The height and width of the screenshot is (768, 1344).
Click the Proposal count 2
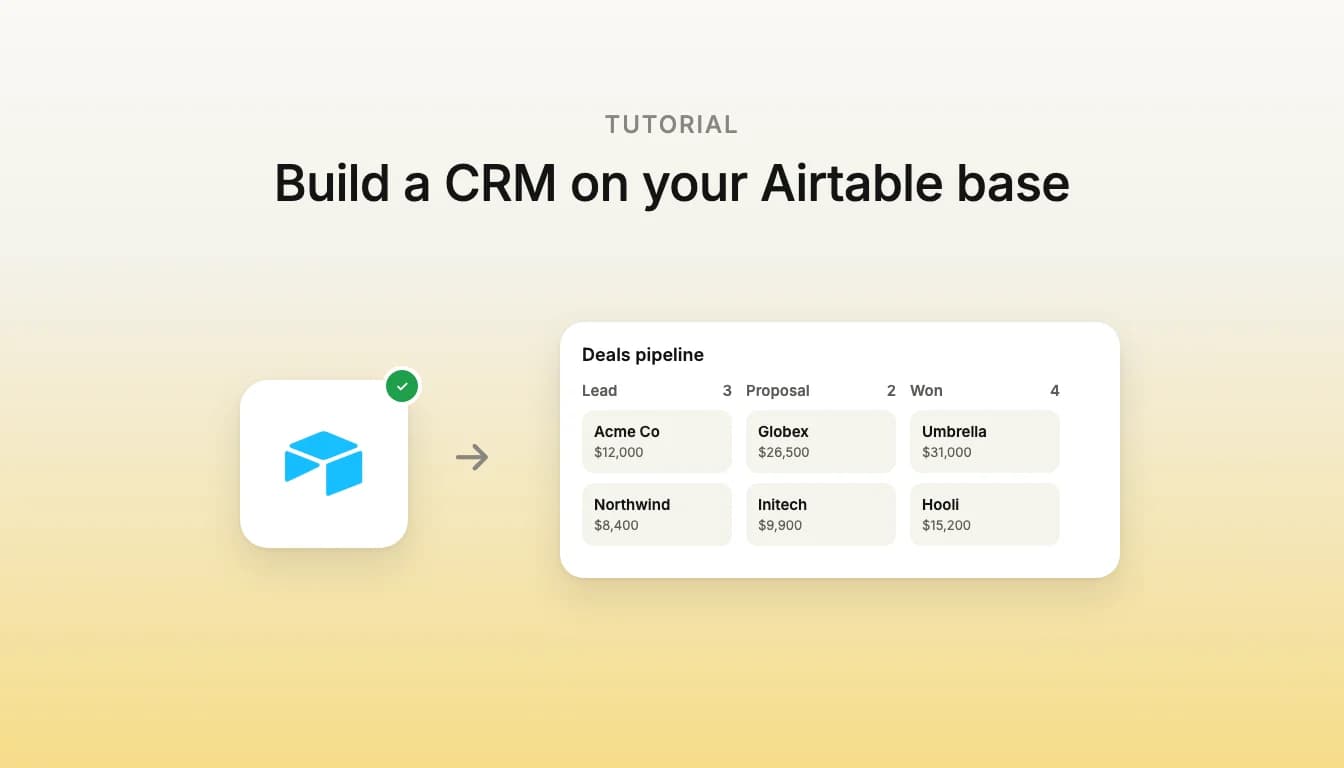[891, 391]
